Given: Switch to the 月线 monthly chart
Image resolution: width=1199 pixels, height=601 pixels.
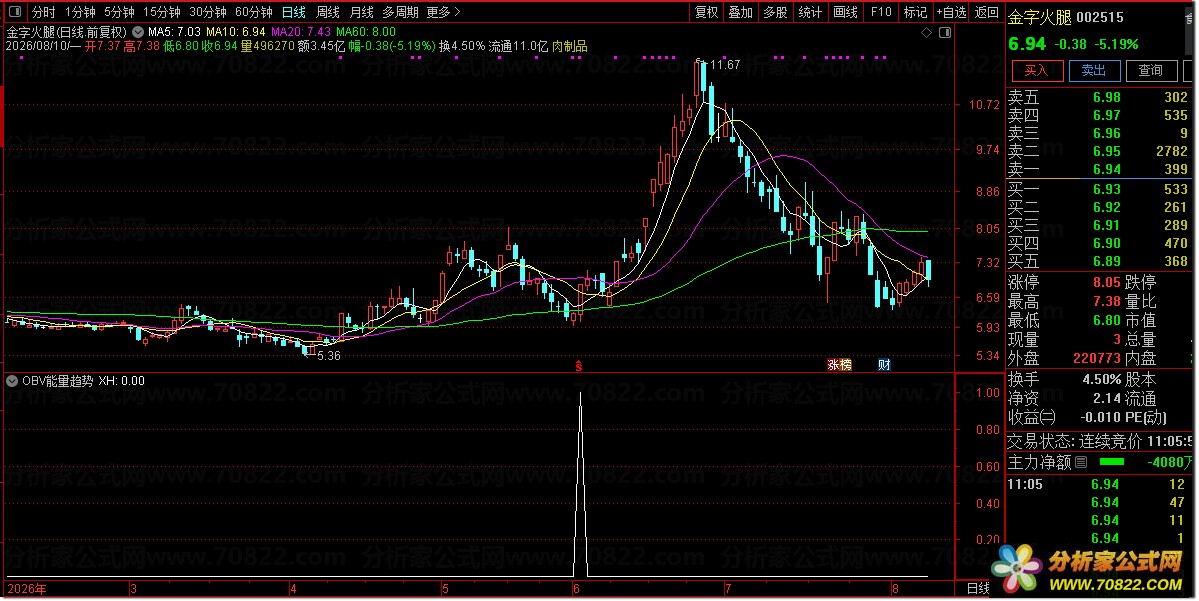Looking at the screenshot, I should coord(361,12).
